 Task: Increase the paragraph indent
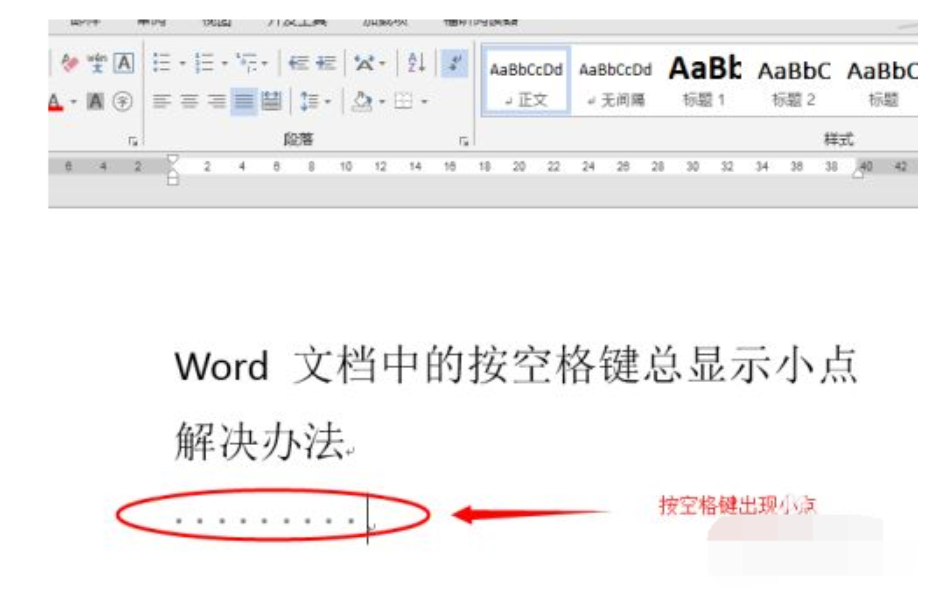326,62
